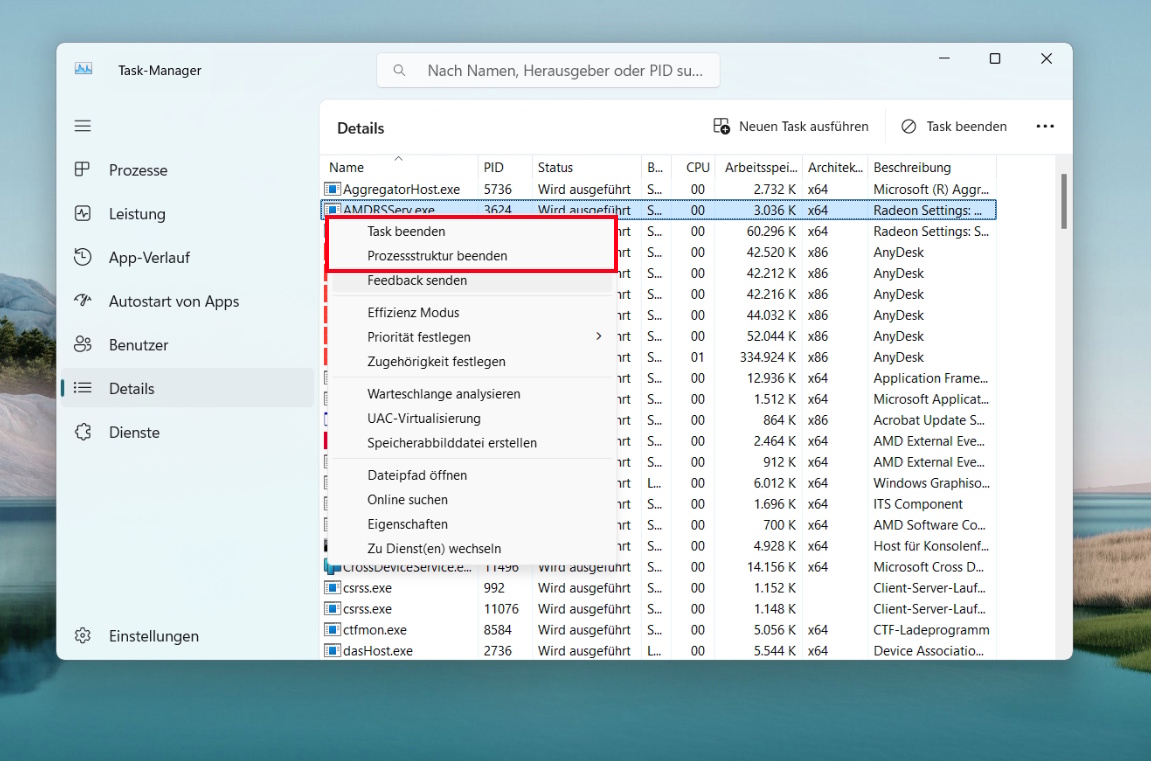Open Einstellungen in the sidebar
Viewport: 1151px width, 761px height.
[188, 636]
